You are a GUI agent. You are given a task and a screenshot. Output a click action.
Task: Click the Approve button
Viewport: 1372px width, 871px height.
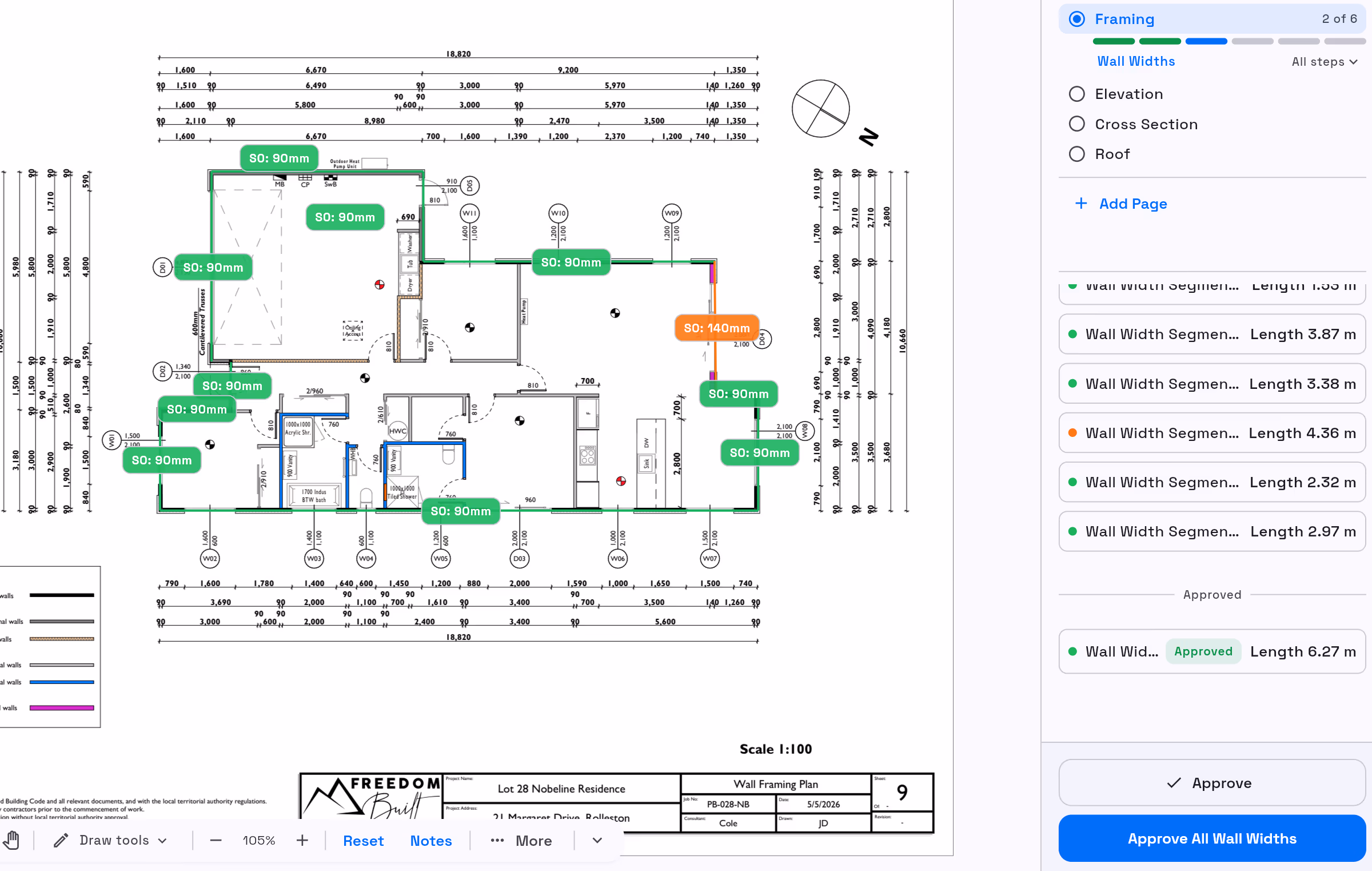(1212, 783)
